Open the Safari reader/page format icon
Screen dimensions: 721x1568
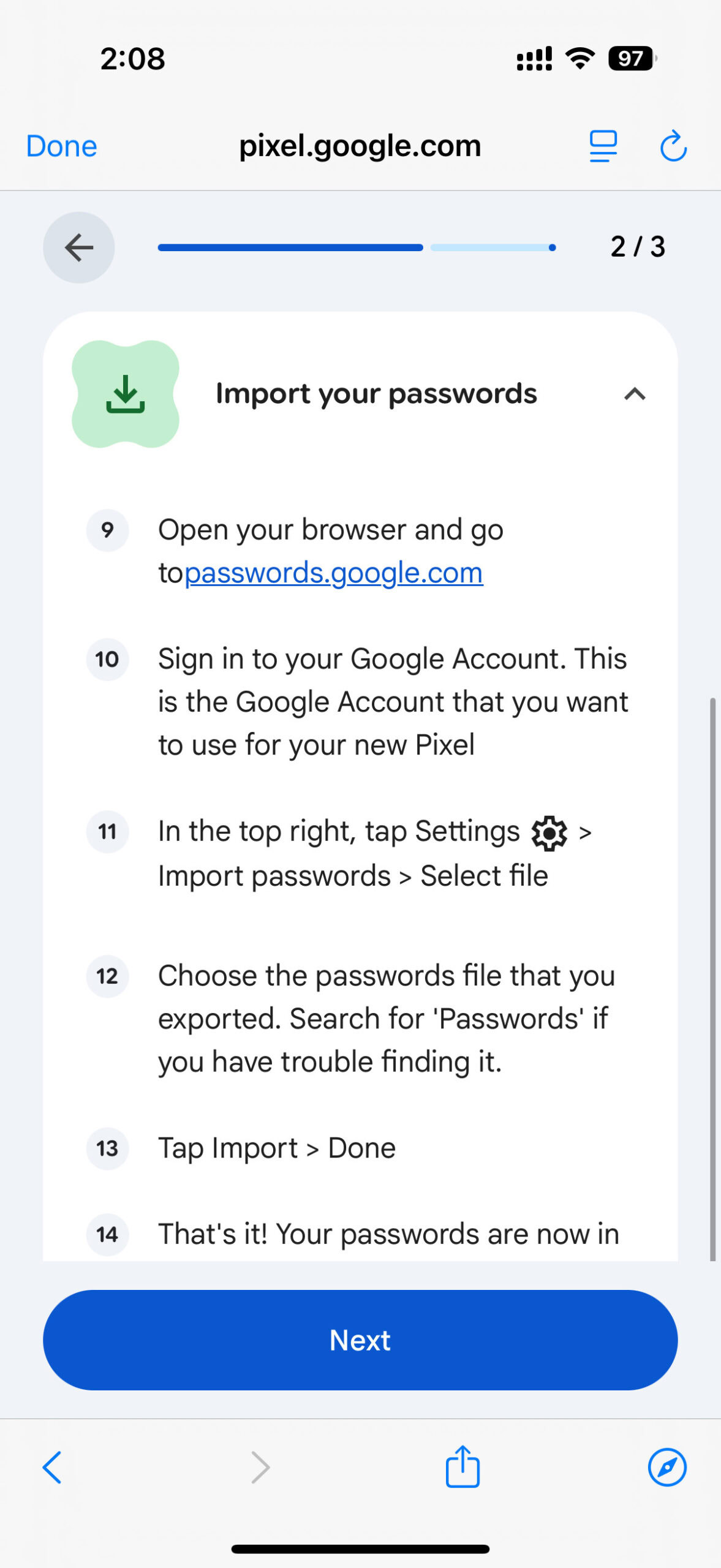point(602,146)
